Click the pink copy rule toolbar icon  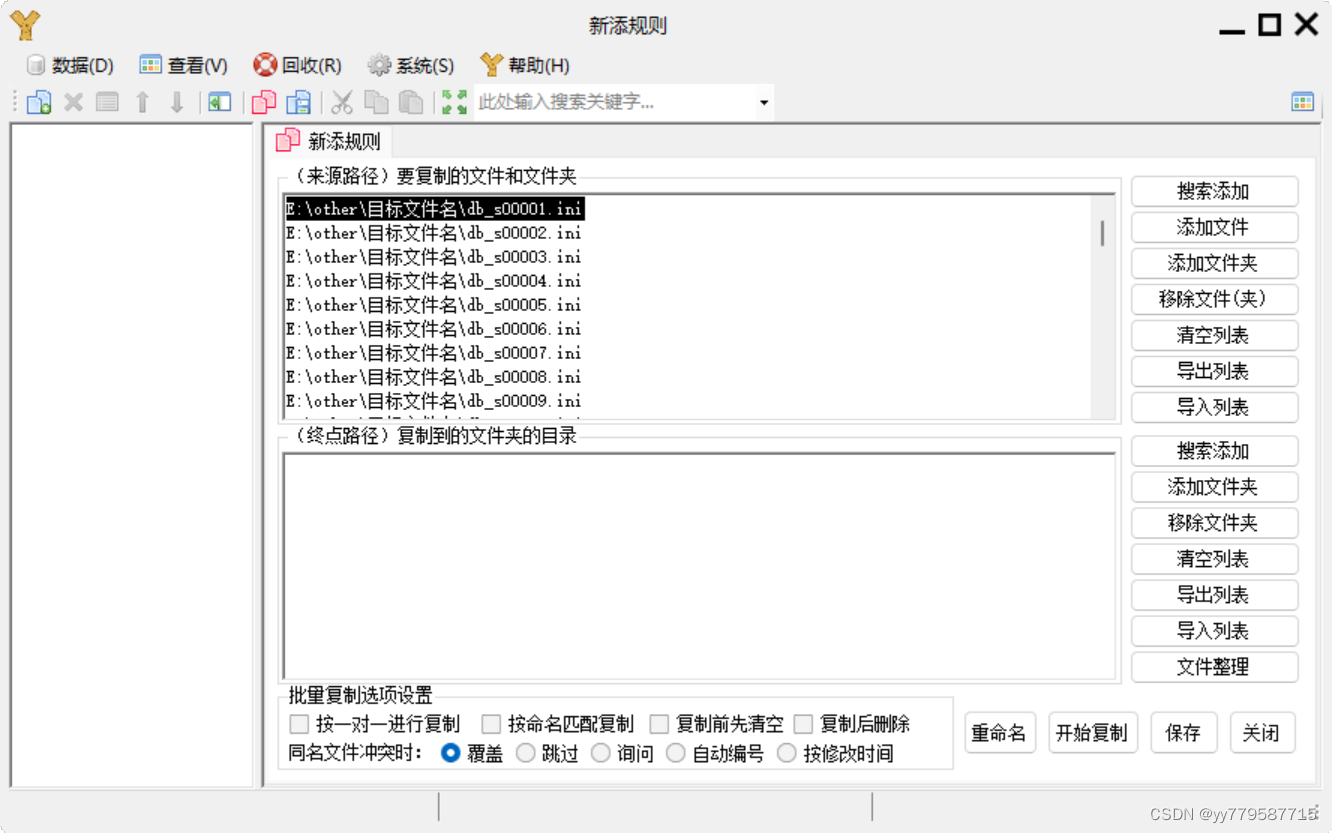(x=264, y=102)
